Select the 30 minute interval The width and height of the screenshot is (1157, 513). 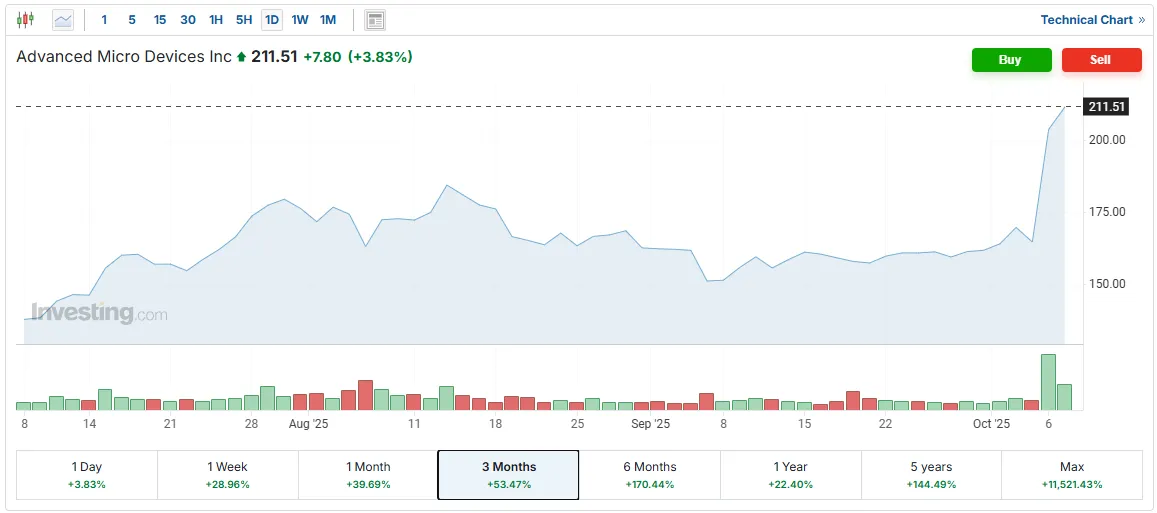coord(188,20)
